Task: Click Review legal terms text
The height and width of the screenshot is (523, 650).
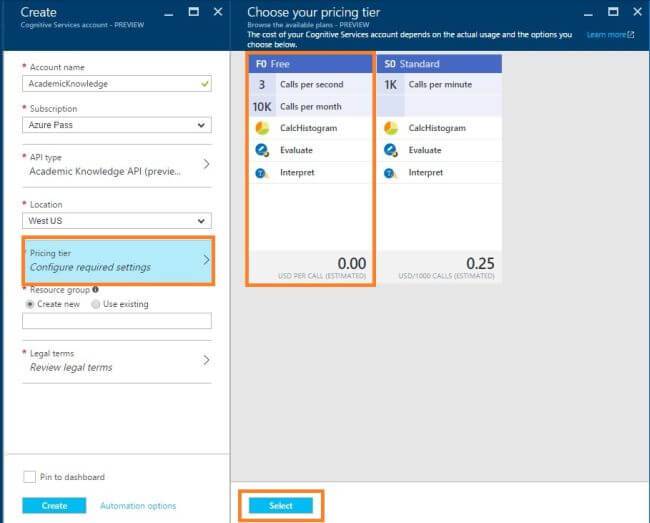Action: [x=71, y=368]
